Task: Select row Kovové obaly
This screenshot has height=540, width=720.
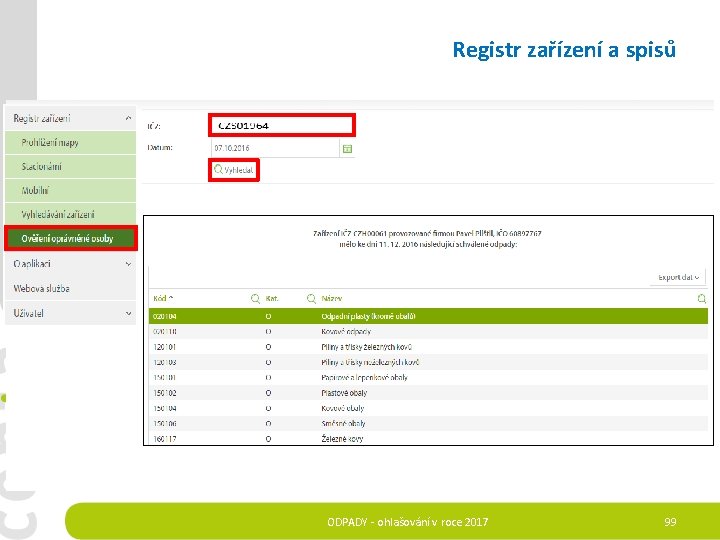Action: click(x=428, y=408)
